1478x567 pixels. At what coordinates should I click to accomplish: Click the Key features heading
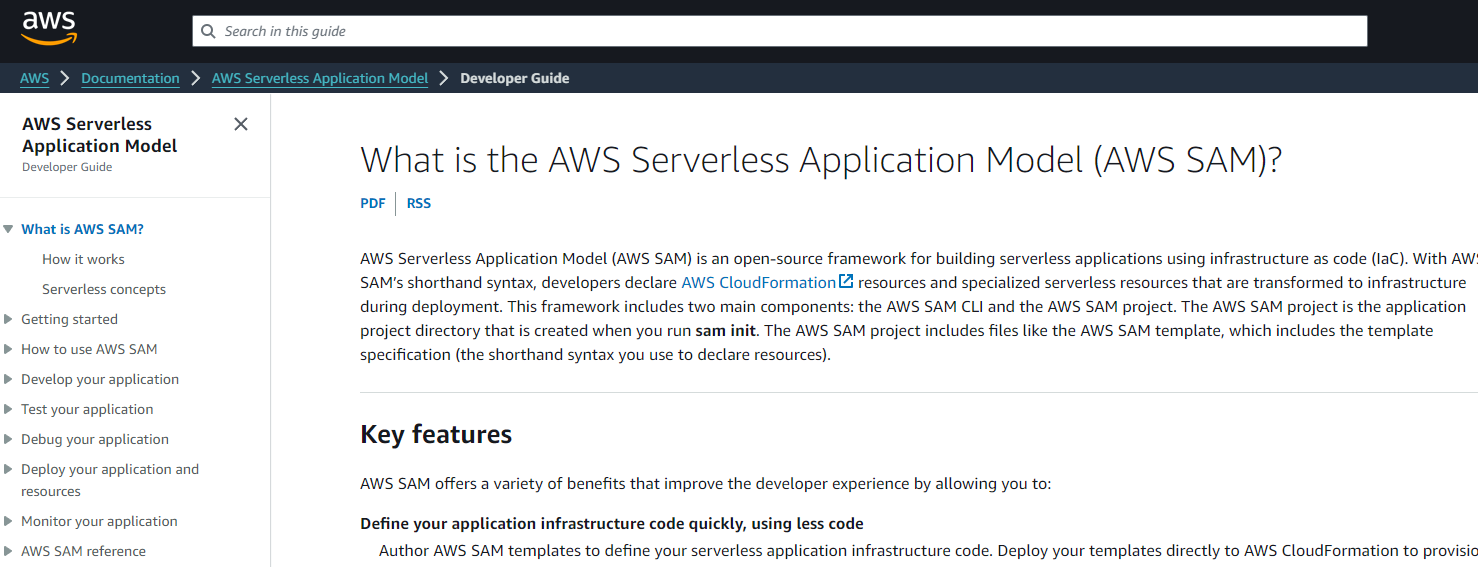pyautogui.click(x=436, y=434)
